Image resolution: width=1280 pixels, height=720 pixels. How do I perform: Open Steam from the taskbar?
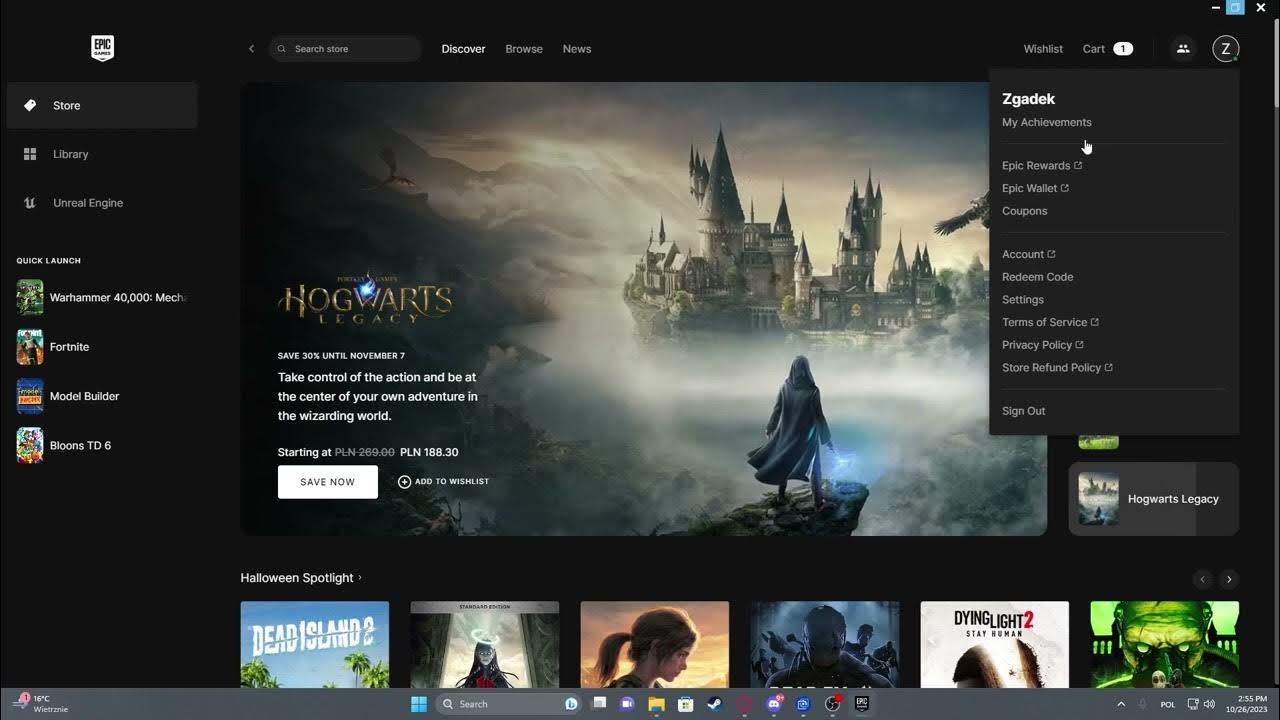pyautogui.click(x=713, y=704)
